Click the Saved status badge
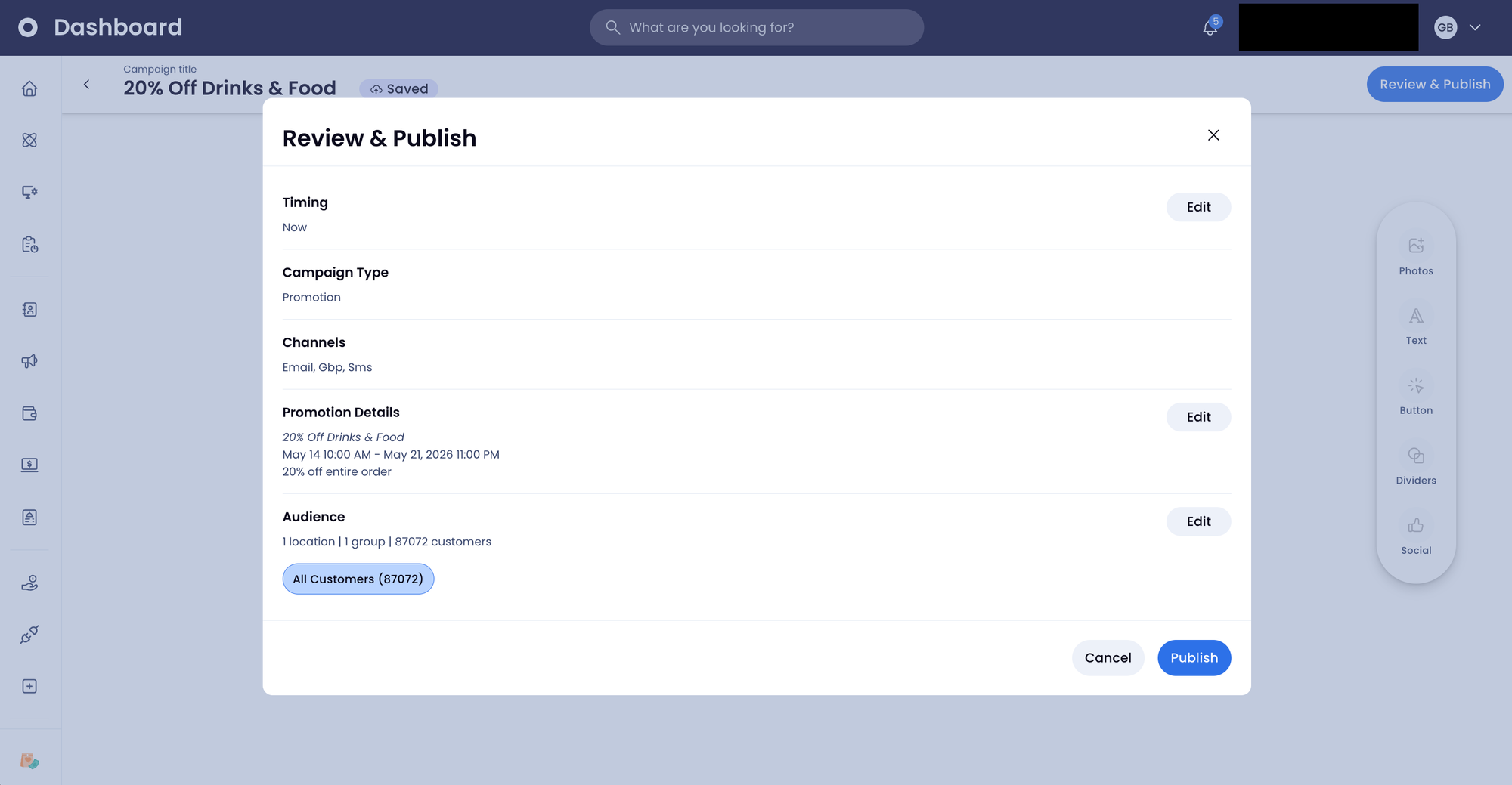1512x785 pixels. [x=398, y=88]
